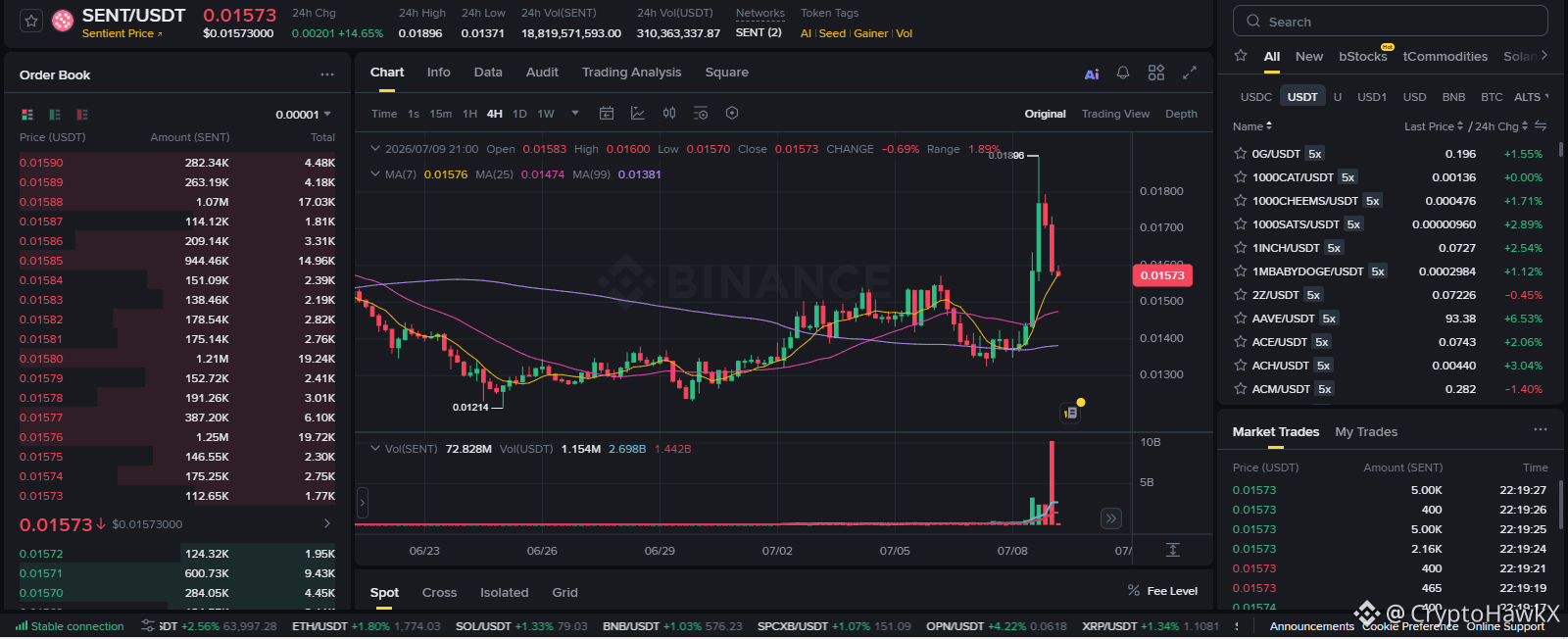Favorite the ACM/USDT pair star

(1240, 389)
